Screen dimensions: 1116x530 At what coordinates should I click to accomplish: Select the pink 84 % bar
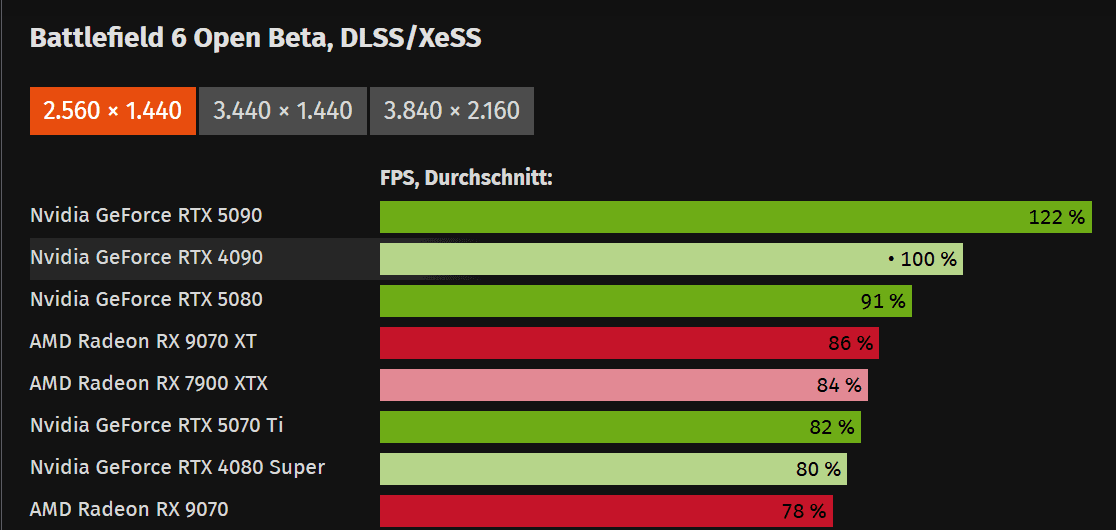click(623, 385)
